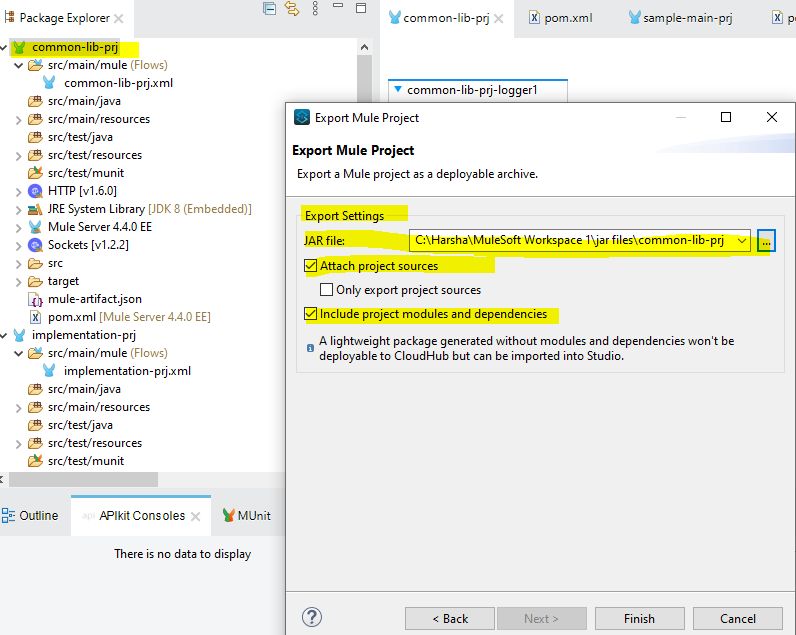This screenshot has width=796, height=635.
Task: Click pom.xml file icon in common-lib-prj
Action: (35, 317)
